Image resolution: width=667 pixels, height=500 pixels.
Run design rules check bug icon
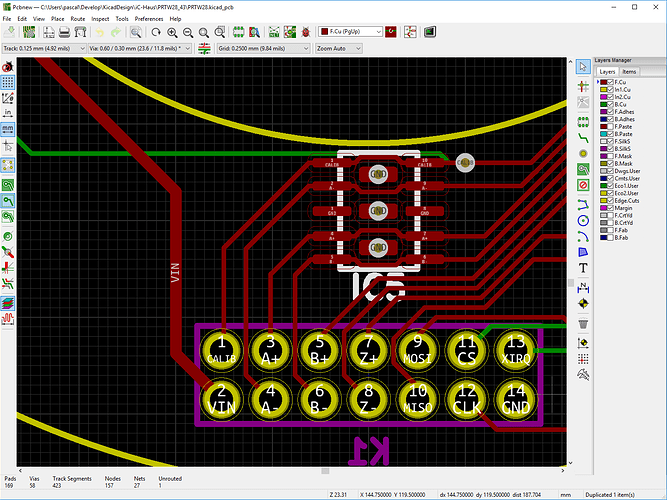(x=305, y=32)
